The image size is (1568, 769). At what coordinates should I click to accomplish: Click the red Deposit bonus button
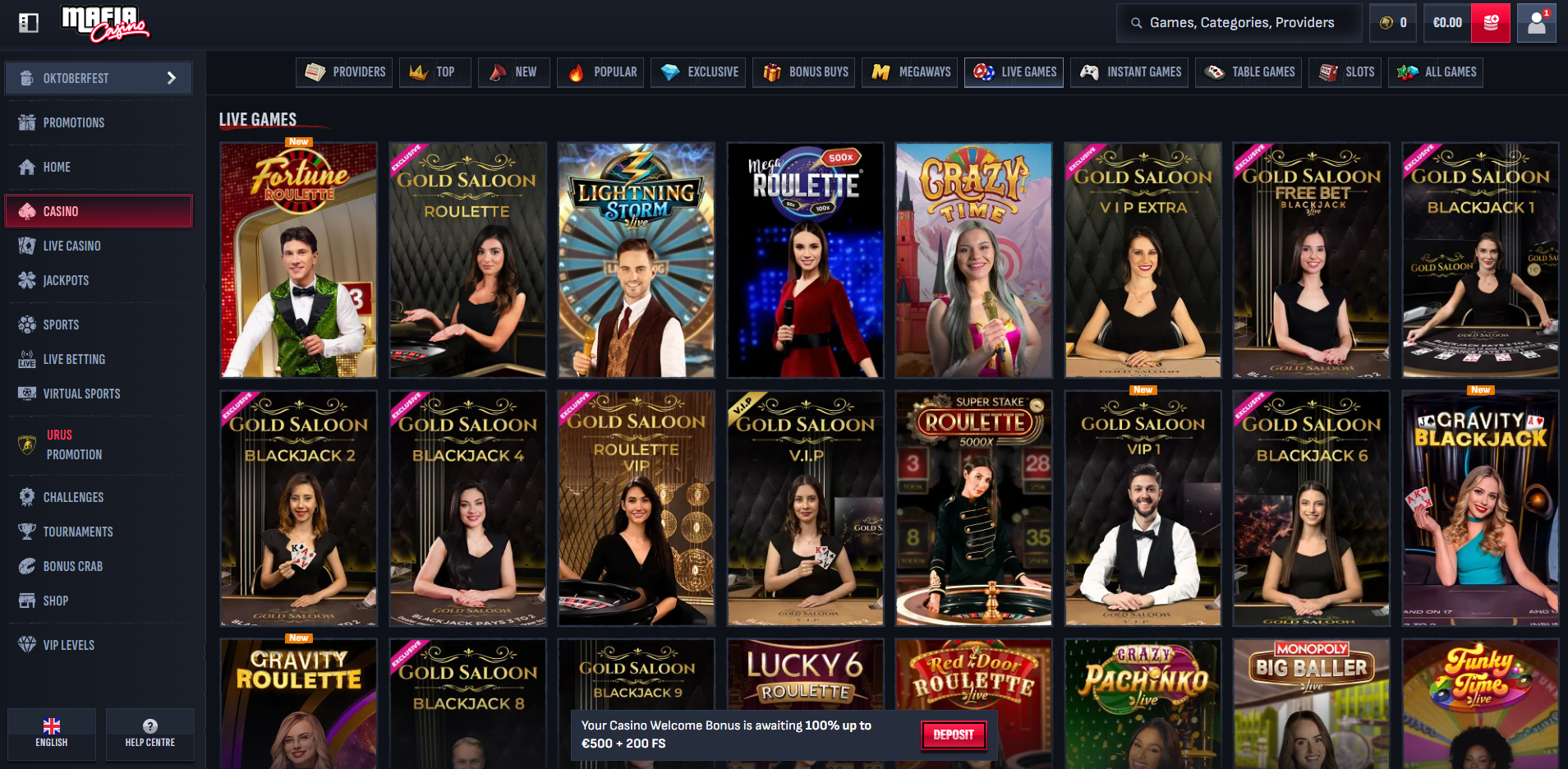953,734
